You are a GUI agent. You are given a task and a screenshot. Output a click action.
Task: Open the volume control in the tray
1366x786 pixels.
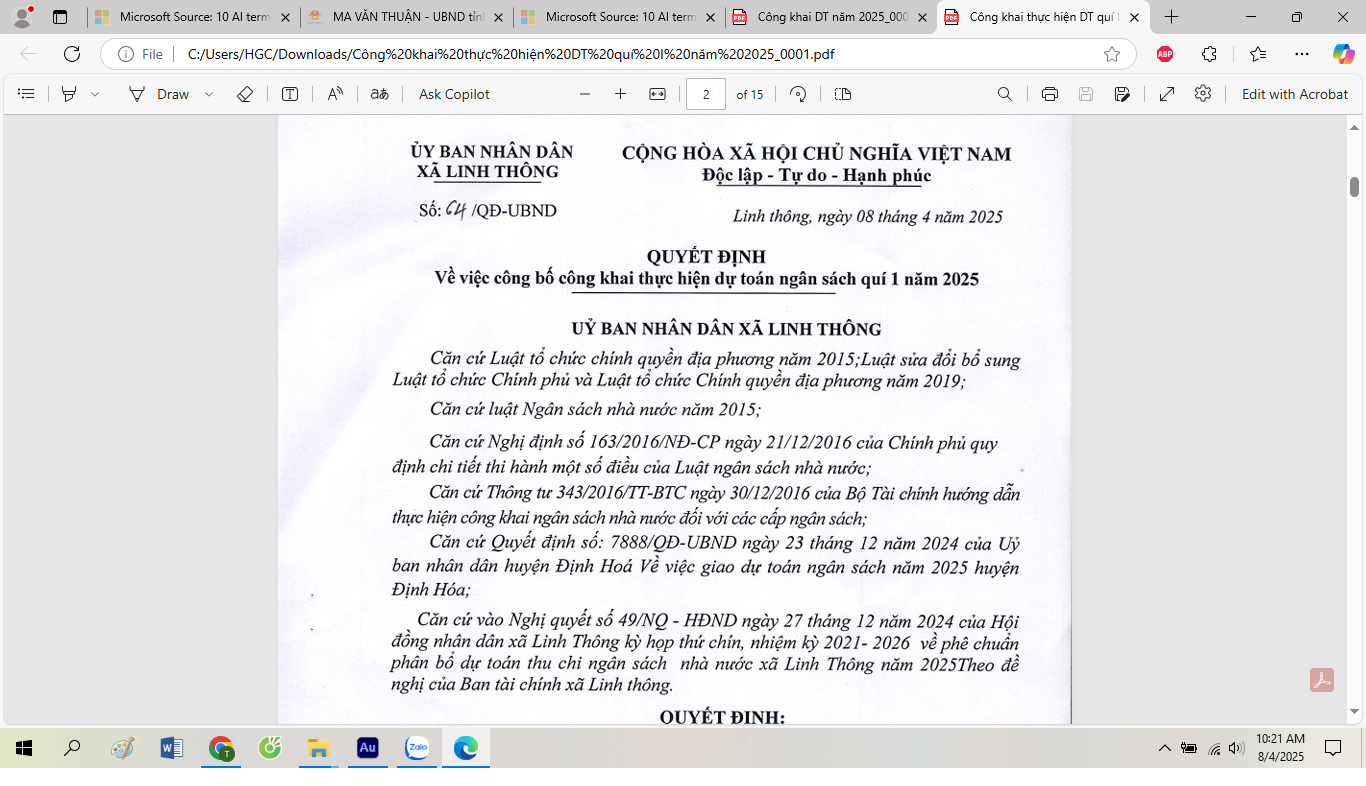(1236, 748)
